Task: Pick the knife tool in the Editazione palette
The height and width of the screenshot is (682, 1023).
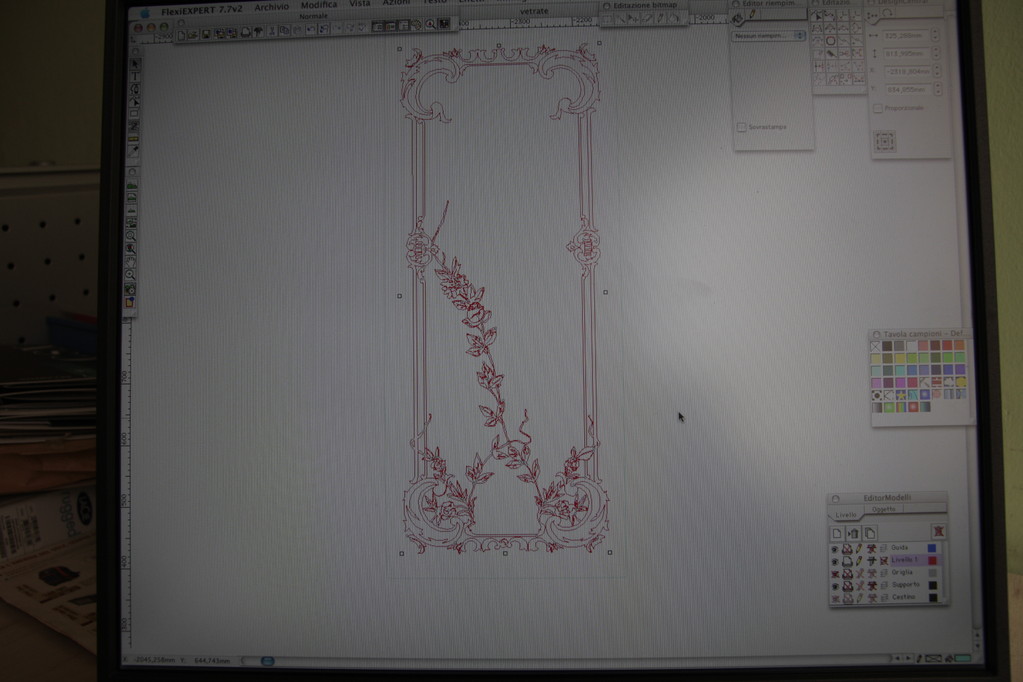Action: 831,54
